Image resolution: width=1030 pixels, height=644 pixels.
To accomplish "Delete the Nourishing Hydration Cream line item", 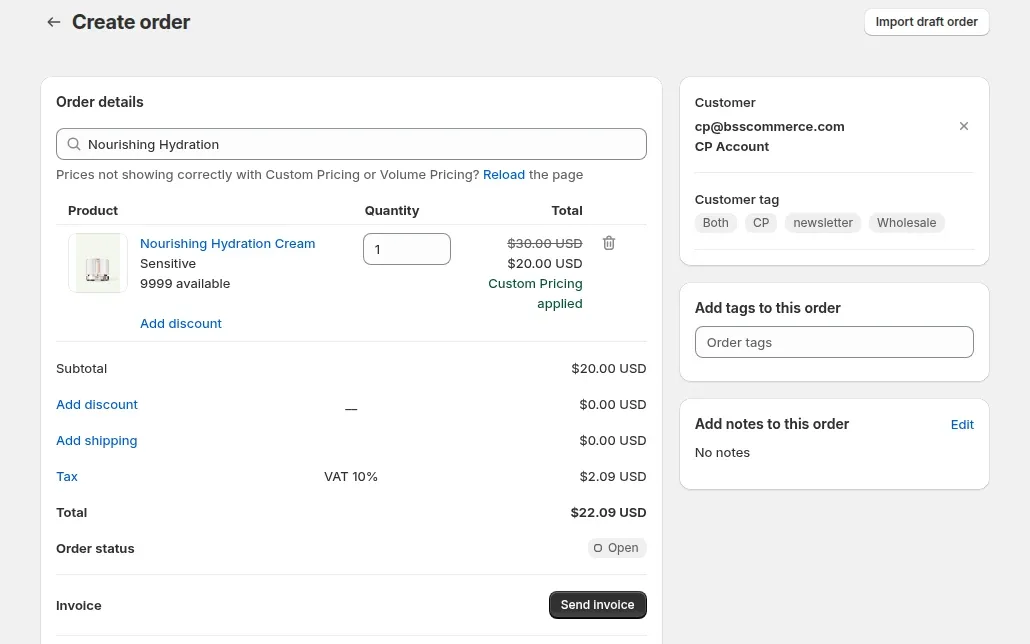I will tap(609, 243).
